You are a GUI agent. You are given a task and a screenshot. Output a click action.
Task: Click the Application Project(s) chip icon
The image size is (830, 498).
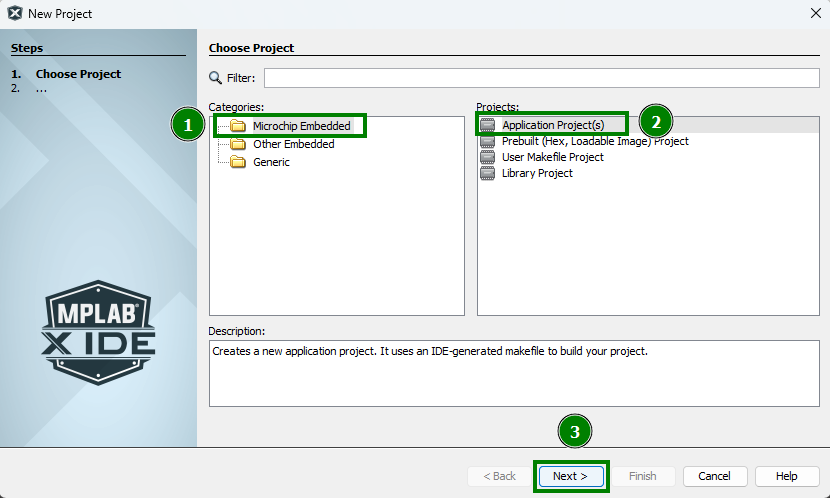pos(488,125)
